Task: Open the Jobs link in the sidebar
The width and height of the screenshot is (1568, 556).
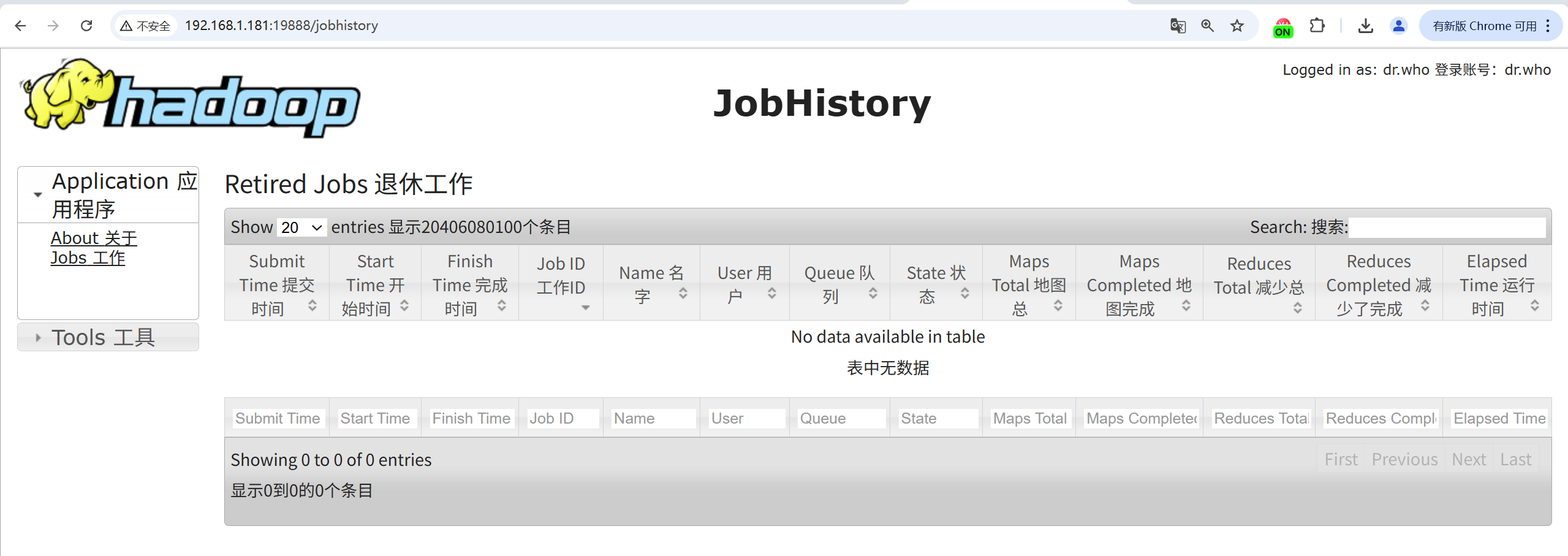Action: (88, 258)
